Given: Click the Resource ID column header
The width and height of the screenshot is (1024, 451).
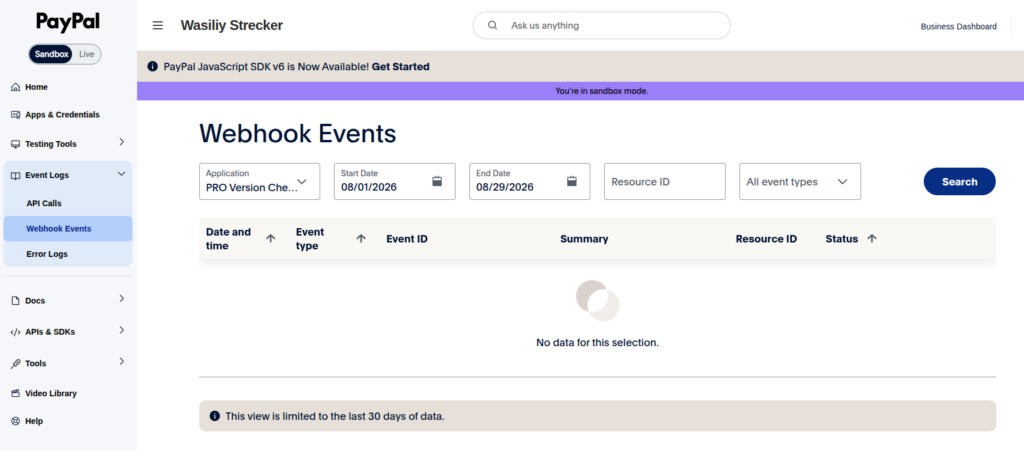Looking at the screenshot, I should (766, 239).
